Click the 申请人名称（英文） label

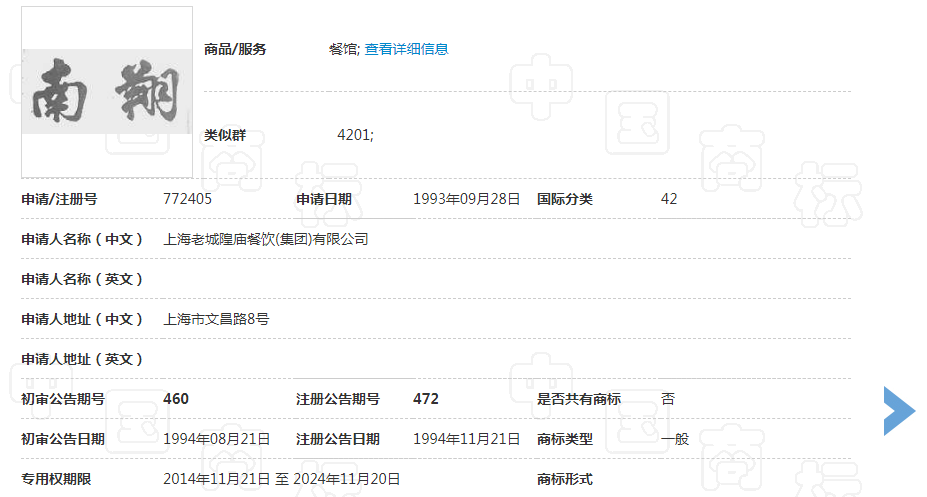[82, 279]
